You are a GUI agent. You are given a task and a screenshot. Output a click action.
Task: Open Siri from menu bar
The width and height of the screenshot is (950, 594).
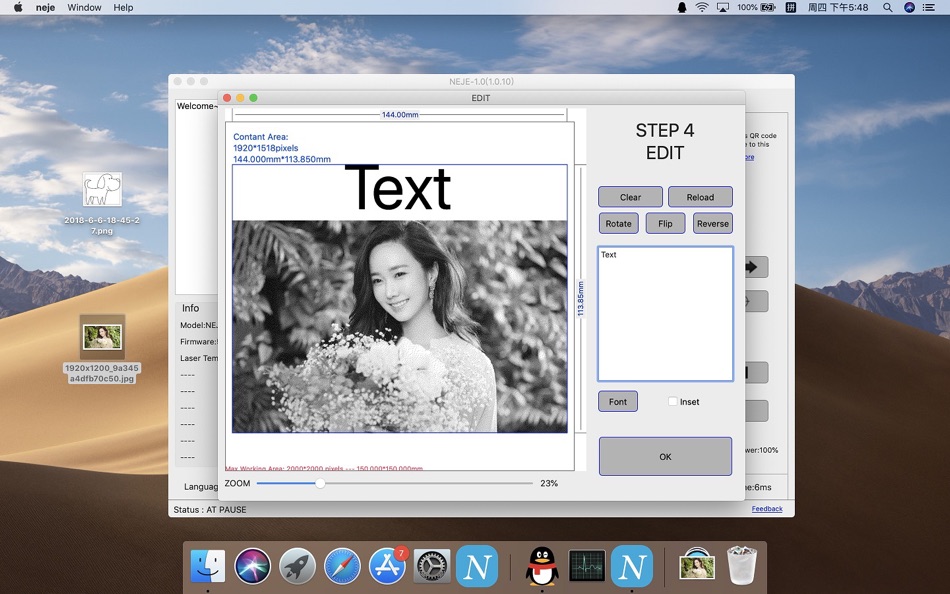point(909,7)
